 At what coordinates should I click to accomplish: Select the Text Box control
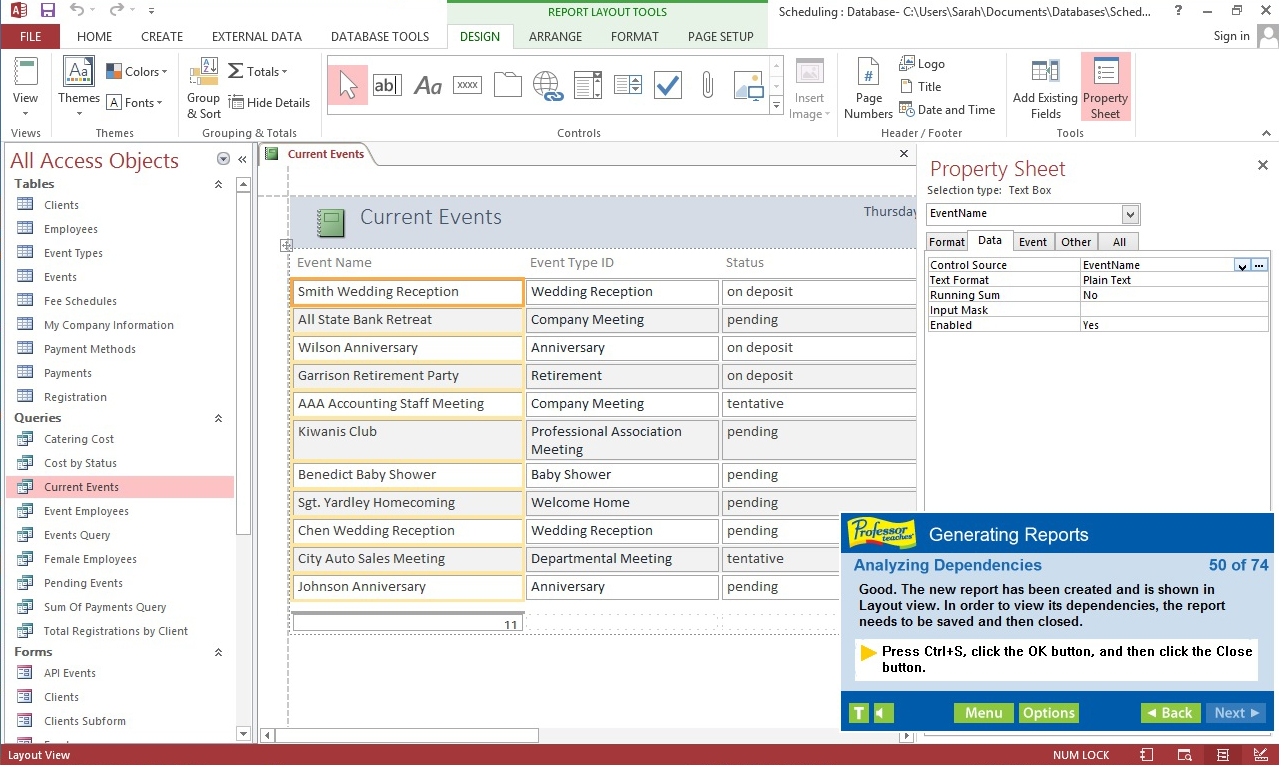point(387,85)
